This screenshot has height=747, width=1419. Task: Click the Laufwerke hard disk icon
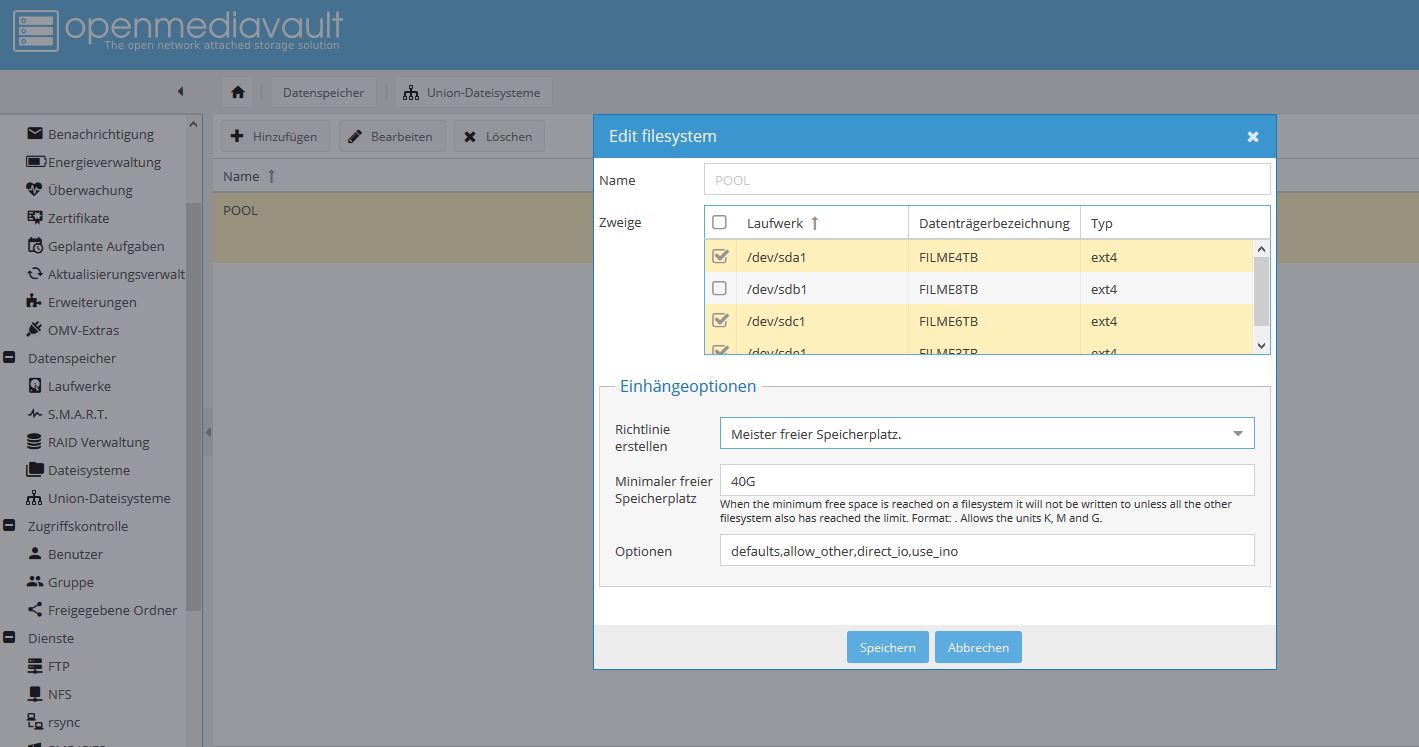click(x=35, y=385)
